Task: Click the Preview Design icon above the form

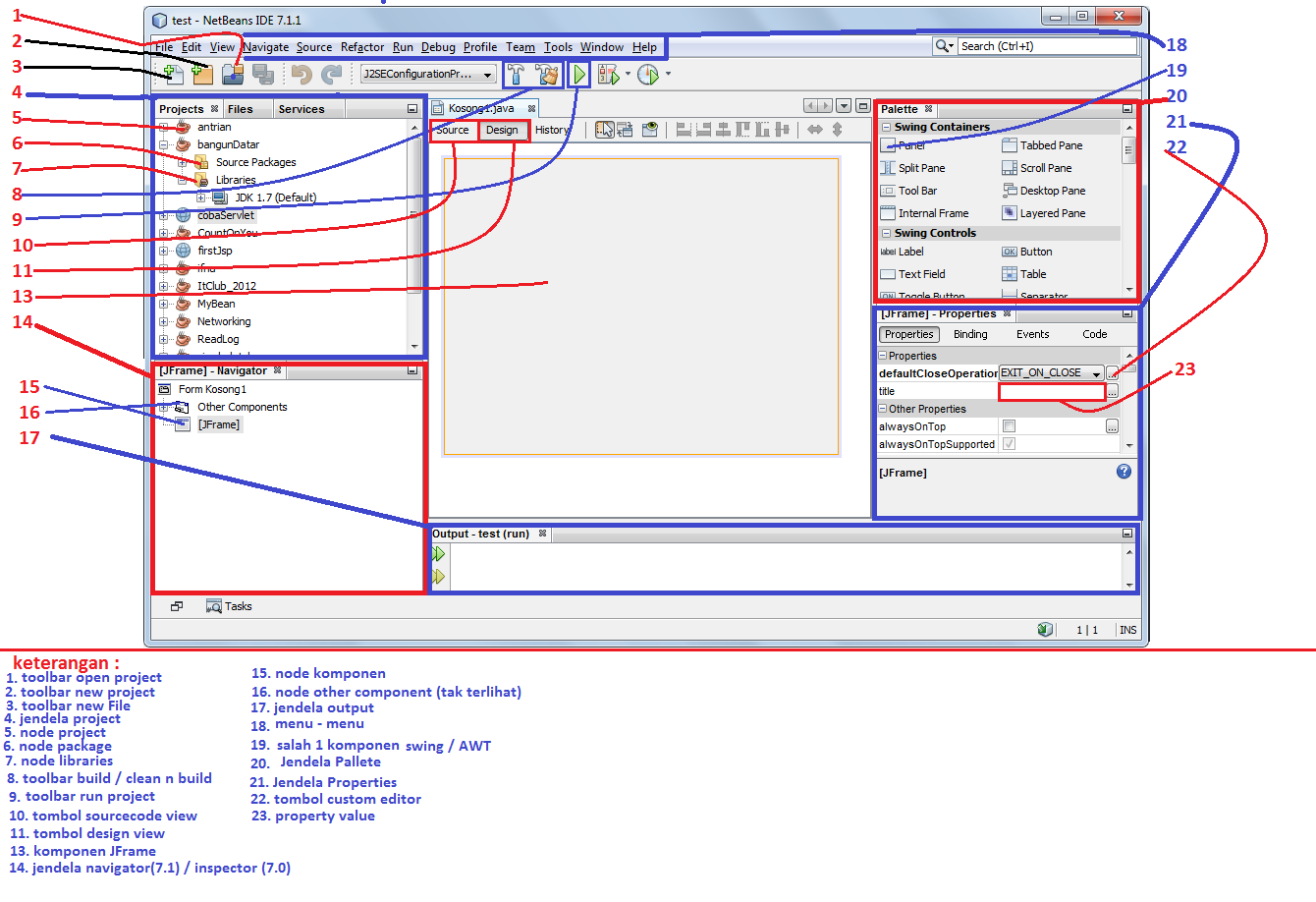Action: point(649,129)
